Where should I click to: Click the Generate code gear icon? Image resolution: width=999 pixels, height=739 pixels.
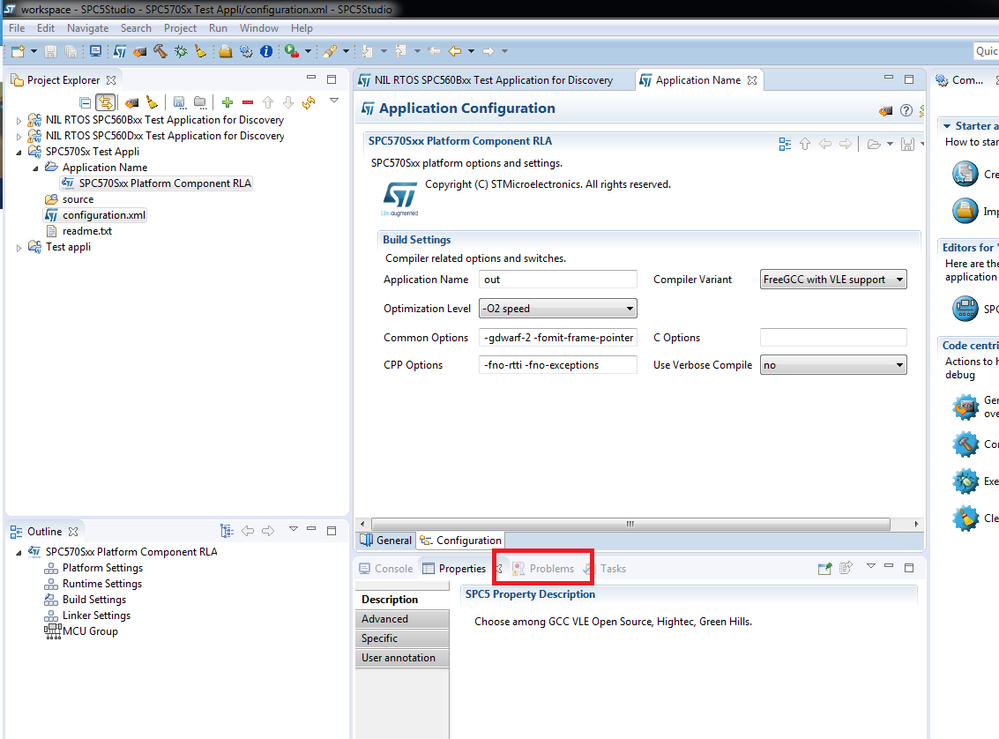[965, 406]
